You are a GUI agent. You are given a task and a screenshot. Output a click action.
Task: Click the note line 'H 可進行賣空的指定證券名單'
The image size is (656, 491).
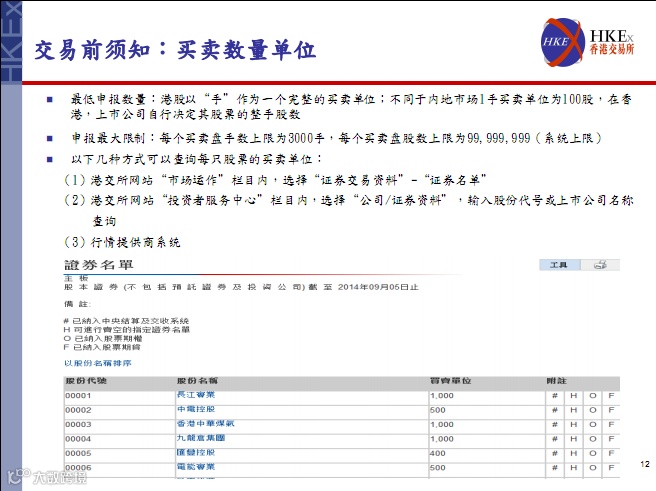click(x=127, y=330)
